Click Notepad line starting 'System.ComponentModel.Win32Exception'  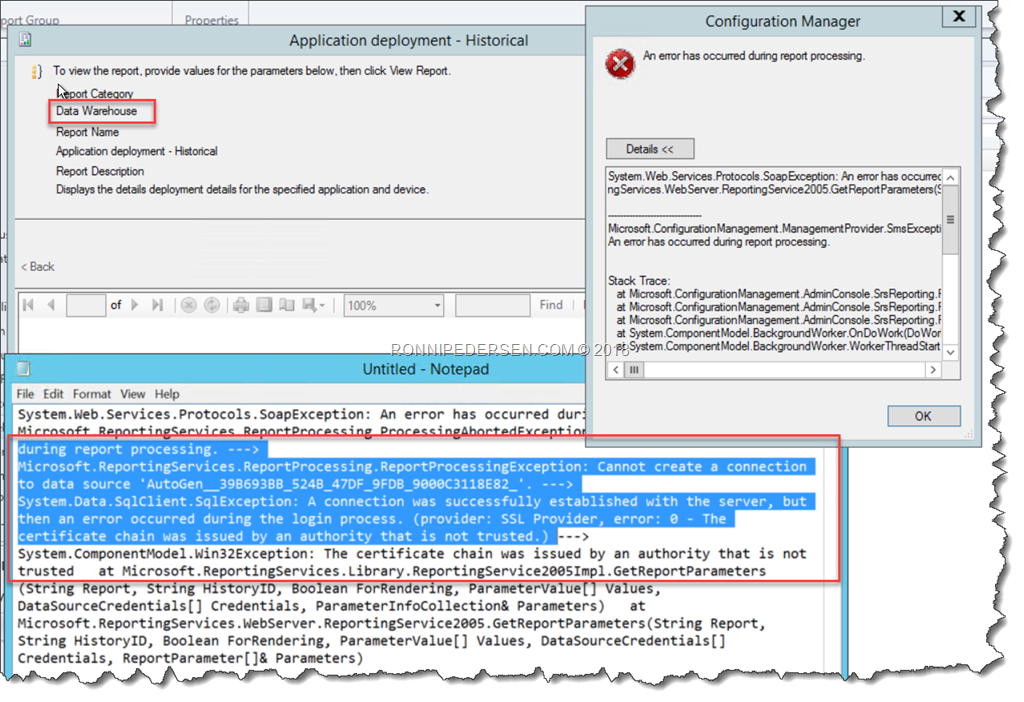click(412, 554)
